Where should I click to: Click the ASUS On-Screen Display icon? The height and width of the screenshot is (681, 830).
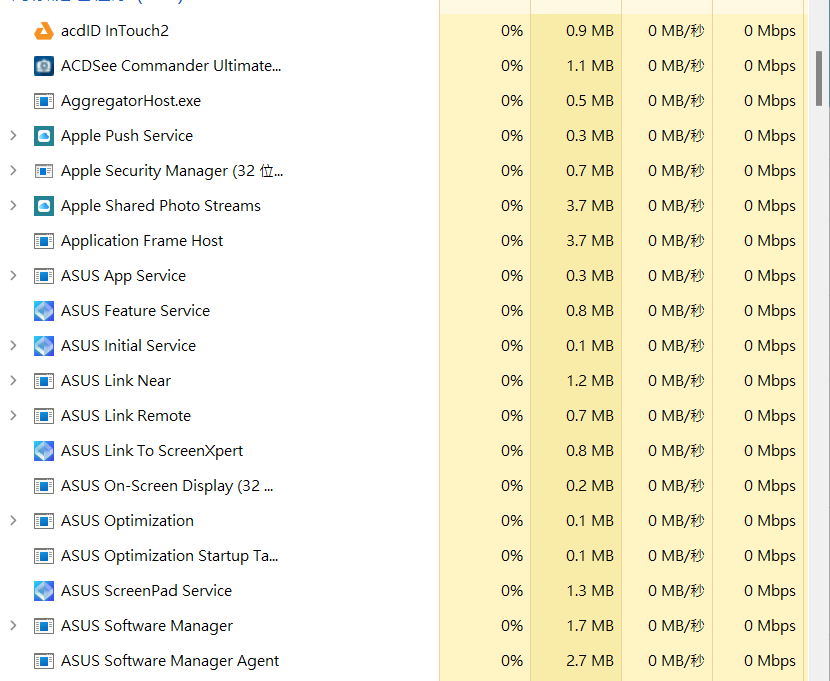tap(43, 486)
